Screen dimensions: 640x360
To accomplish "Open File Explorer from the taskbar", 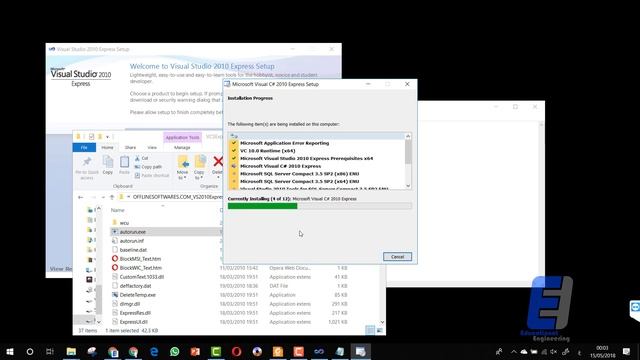I will click(71, 351).
